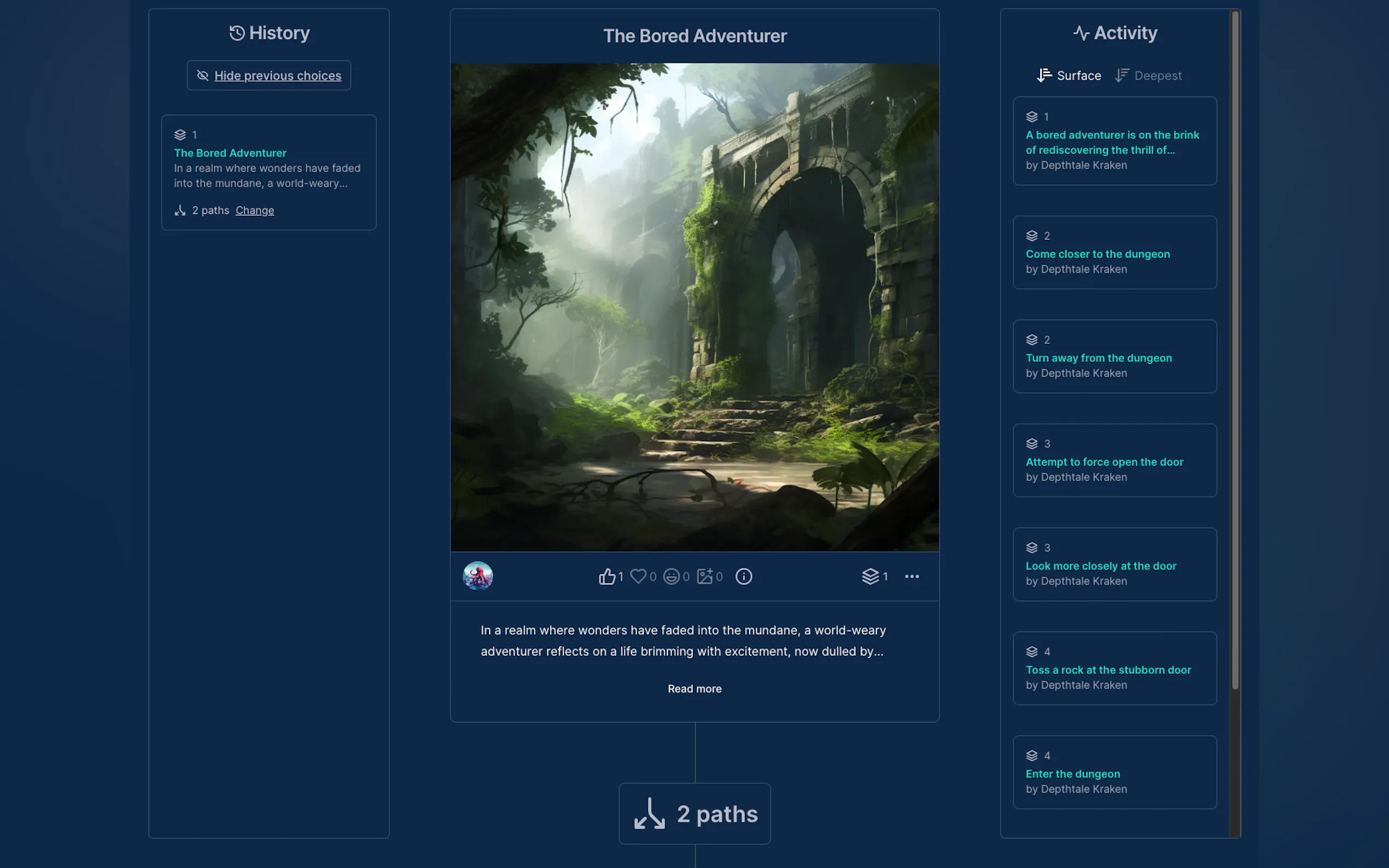Expand the 2 paths branch button
The image size is (1389, 868).
[x=694, y=814]
